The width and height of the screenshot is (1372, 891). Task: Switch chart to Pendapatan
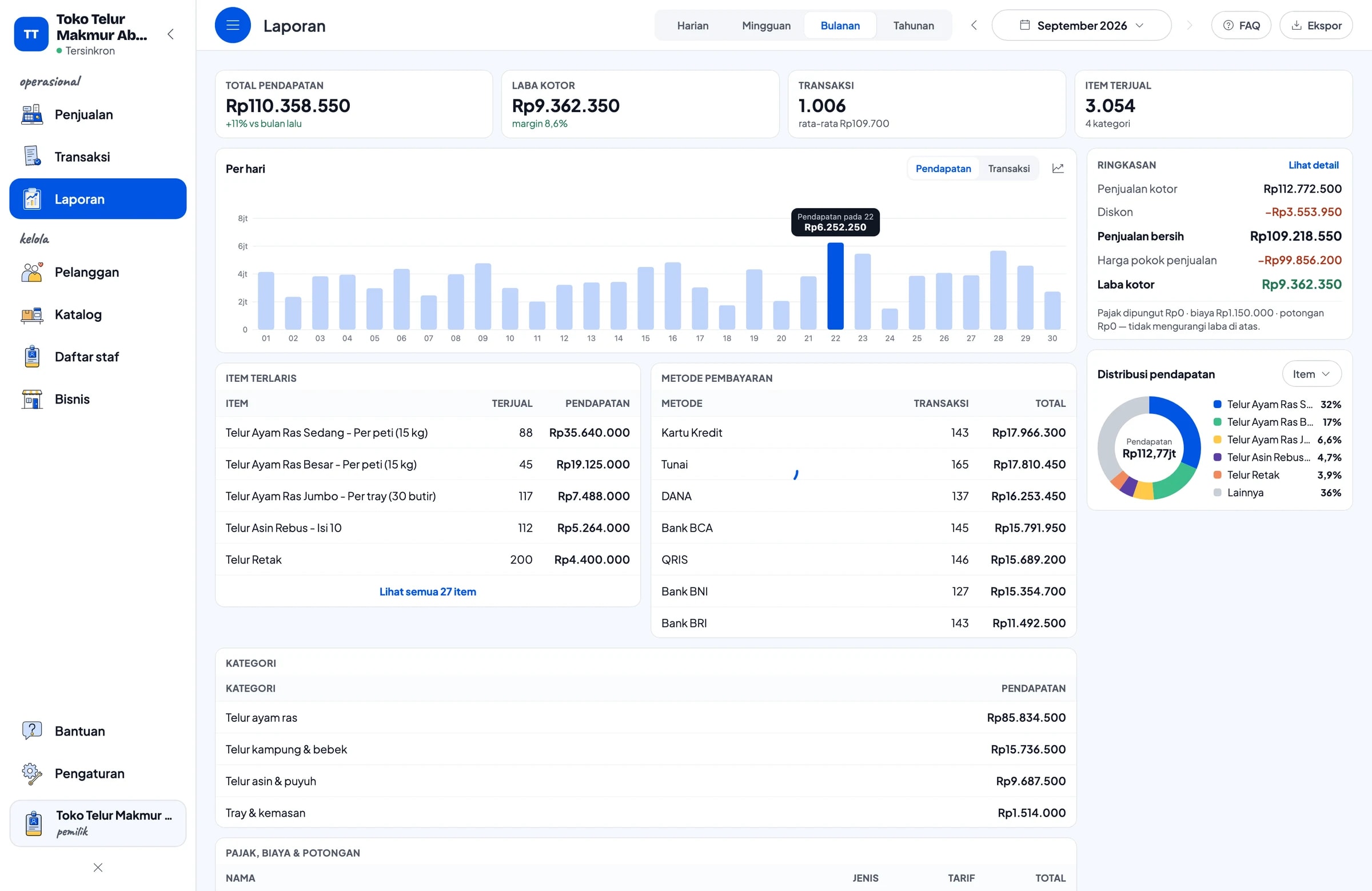[x=943, y=168]
